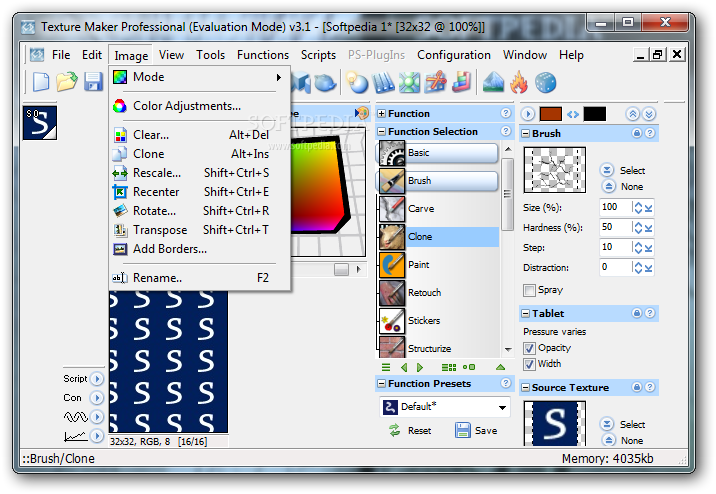Image resolution: width=716 pixels, height=494 pixels.
Task: Click None next to source texture
Action: tap(622, 440)
